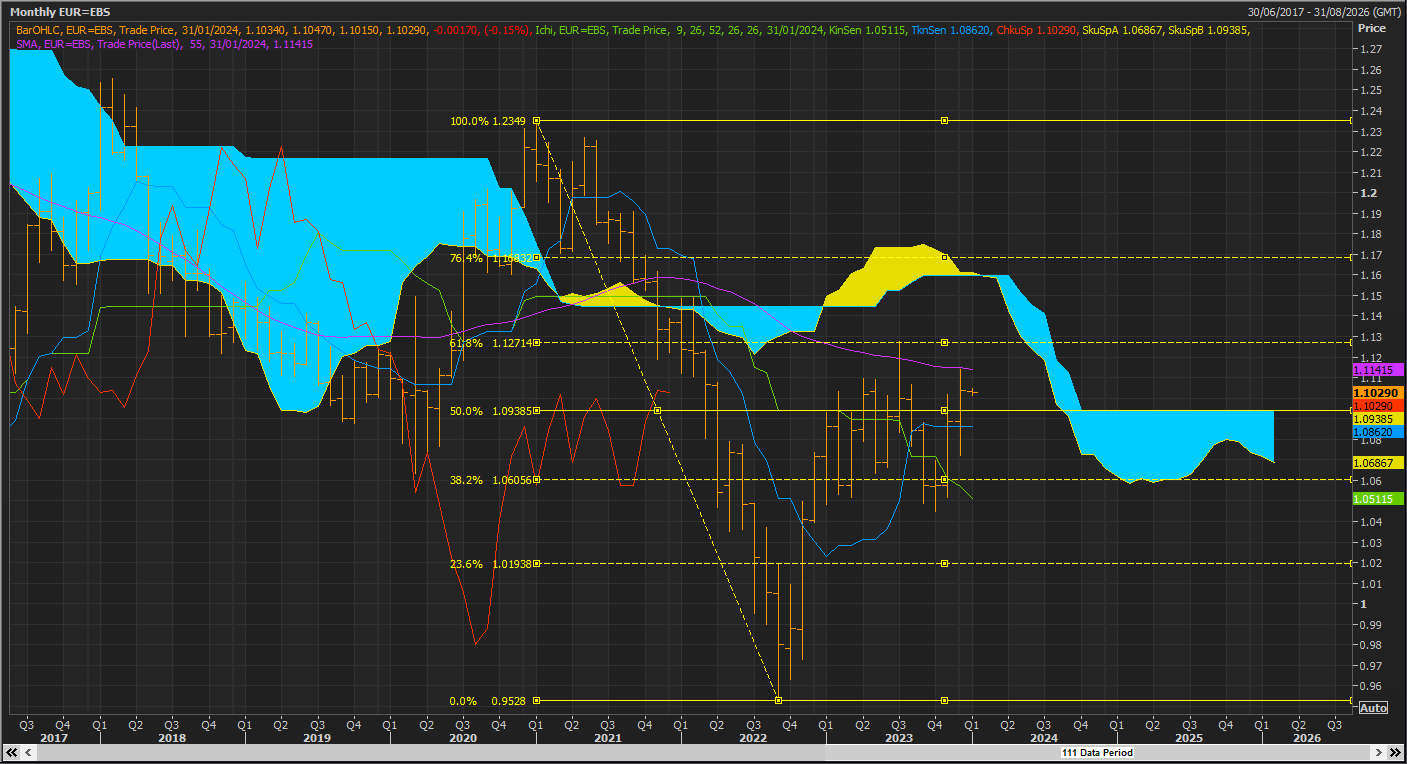Screen dimensions: 1407x764
Task: Click the SkuSpB 1.09385 legend value
Action: pyautogui.click(x=1209, y=31)
